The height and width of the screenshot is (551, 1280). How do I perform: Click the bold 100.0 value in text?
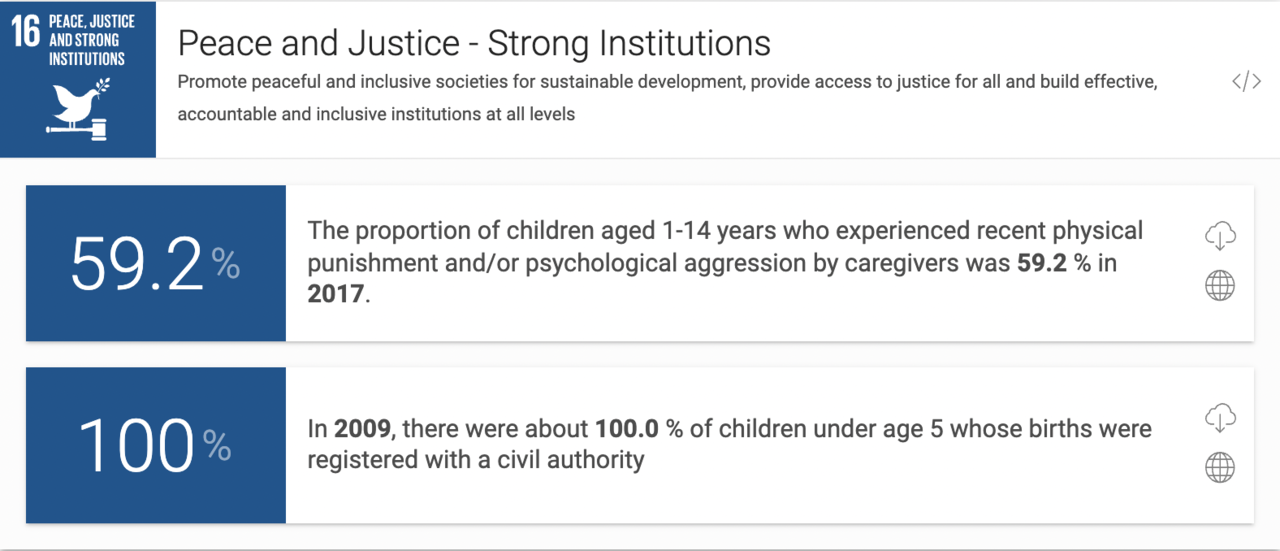pyautogui.click(x=628, y=429)
